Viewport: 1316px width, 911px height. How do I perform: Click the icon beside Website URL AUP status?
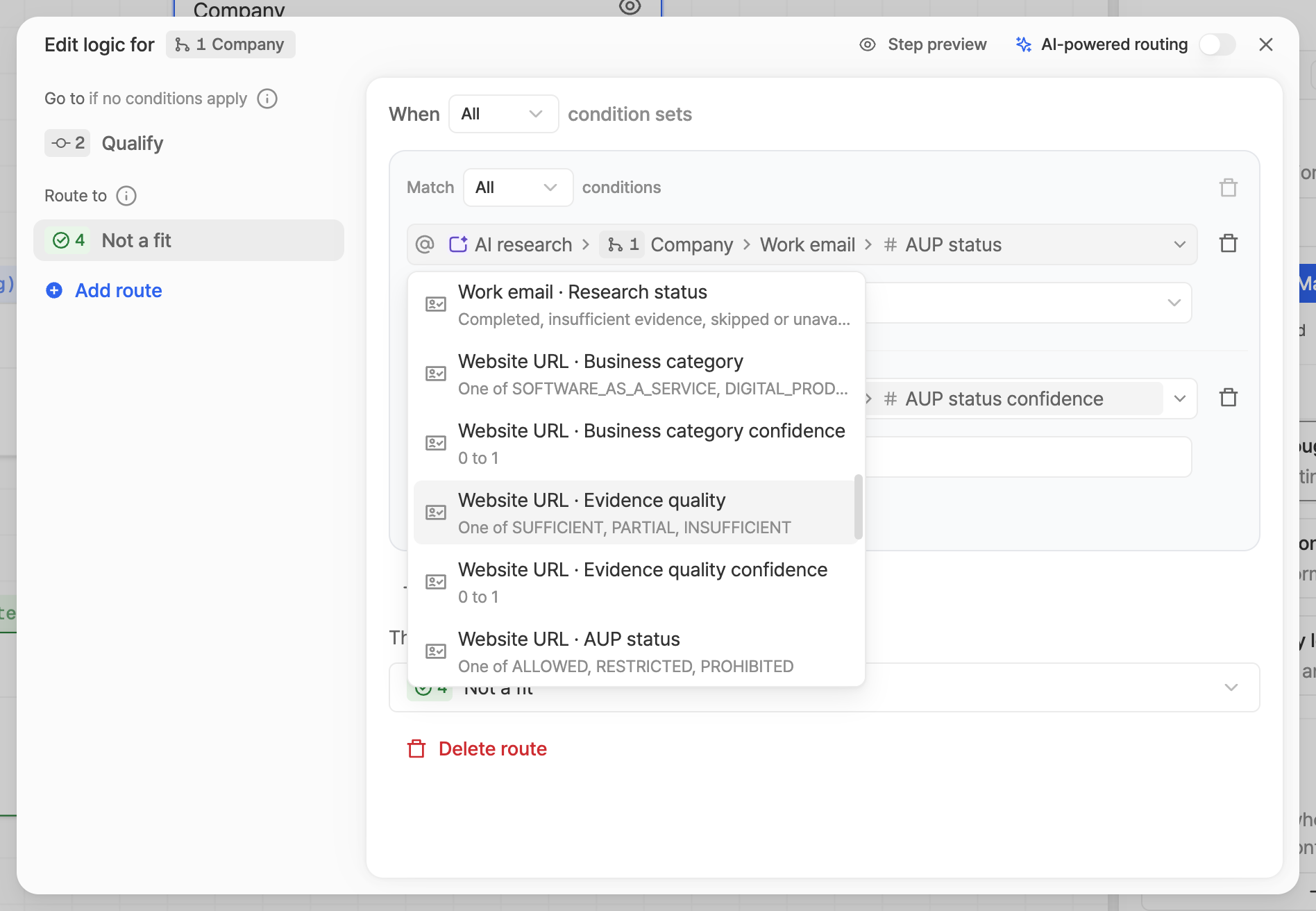pos(436,651)
